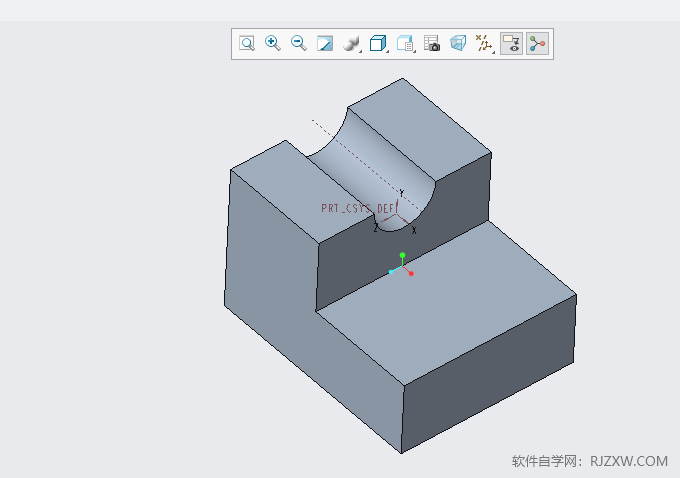Select the Zoom Out tool
Viewport: 680px width, 478px height.
coord(298,43)
